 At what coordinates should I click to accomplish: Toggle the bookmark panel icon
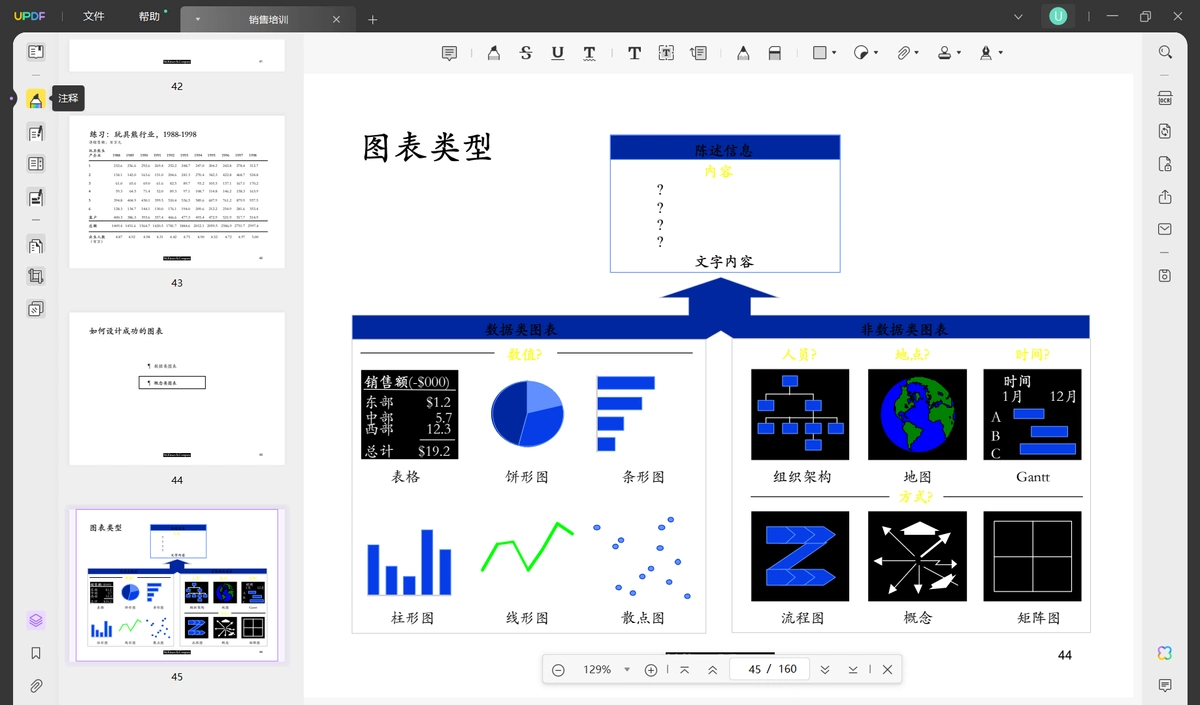point(36,653)
